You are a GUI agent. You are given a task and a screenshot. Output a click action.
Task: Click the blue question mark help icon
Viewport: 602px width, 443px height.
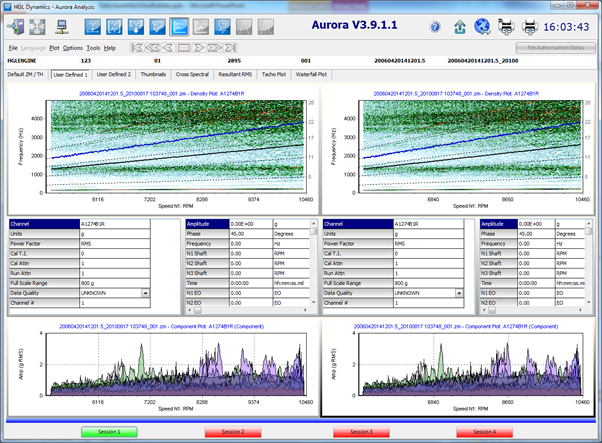(436, 27)
